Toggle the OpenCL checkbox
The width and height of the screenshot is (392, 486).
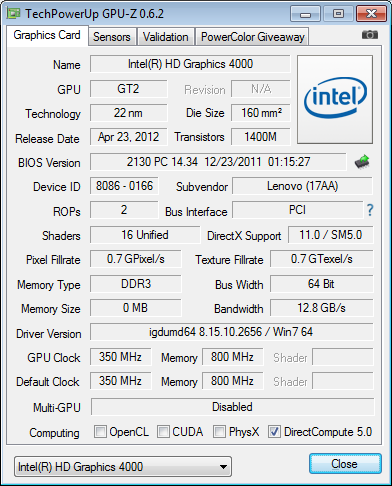[x=100, y=432]
